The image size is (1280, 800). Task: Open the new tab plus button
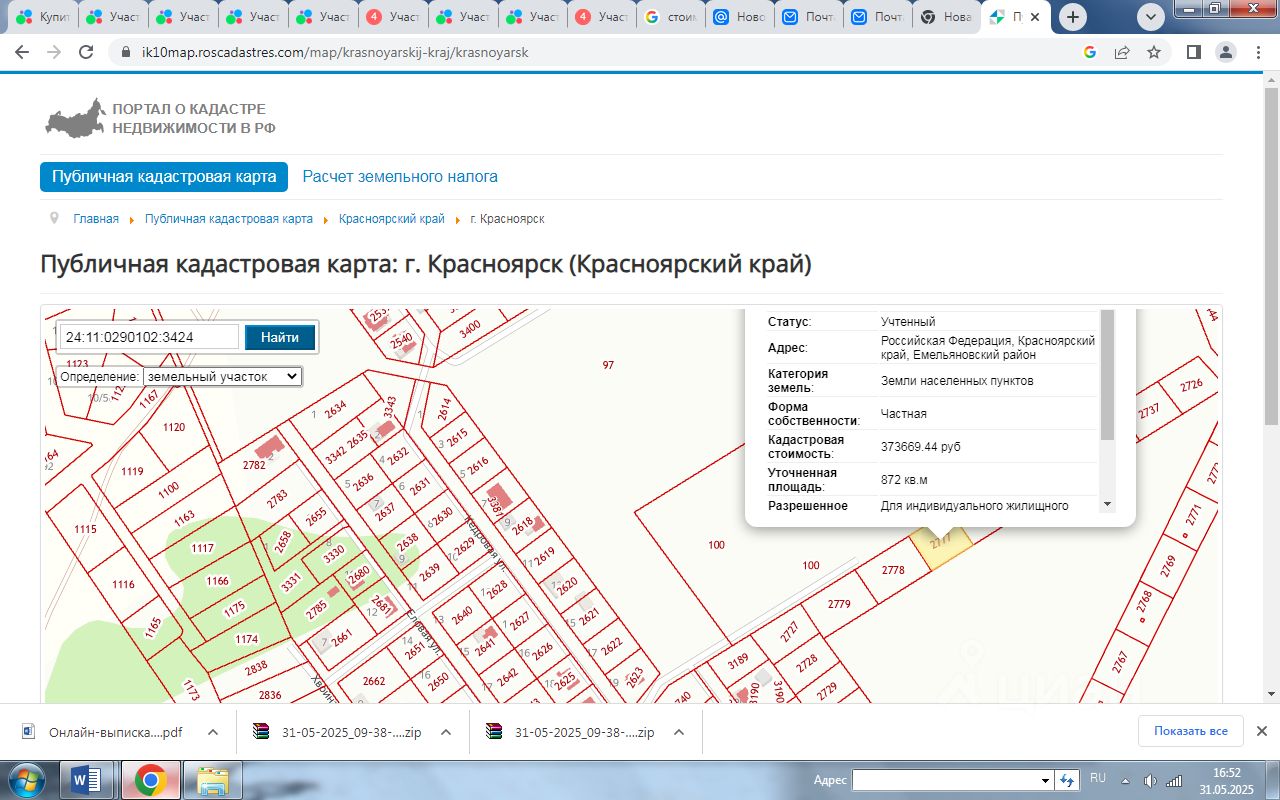coord(1073,17)
